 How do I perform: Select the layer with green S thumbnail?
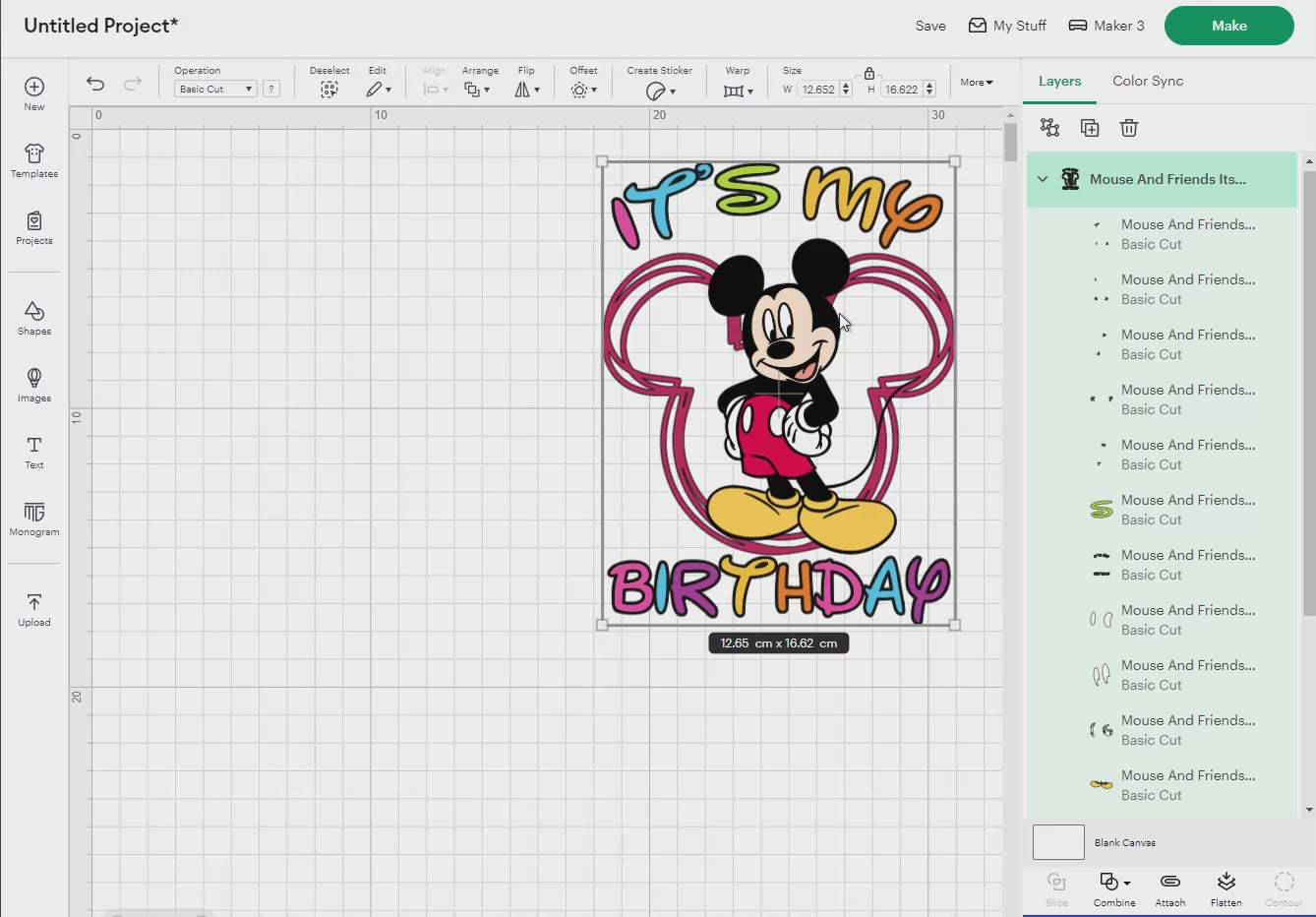click(1162, 510)
